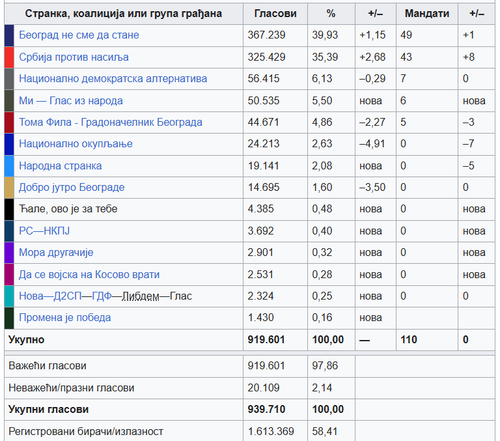This screenshot has height=441, width=500.
Task: Select the votes value 4.385
Action: (261, 209)
